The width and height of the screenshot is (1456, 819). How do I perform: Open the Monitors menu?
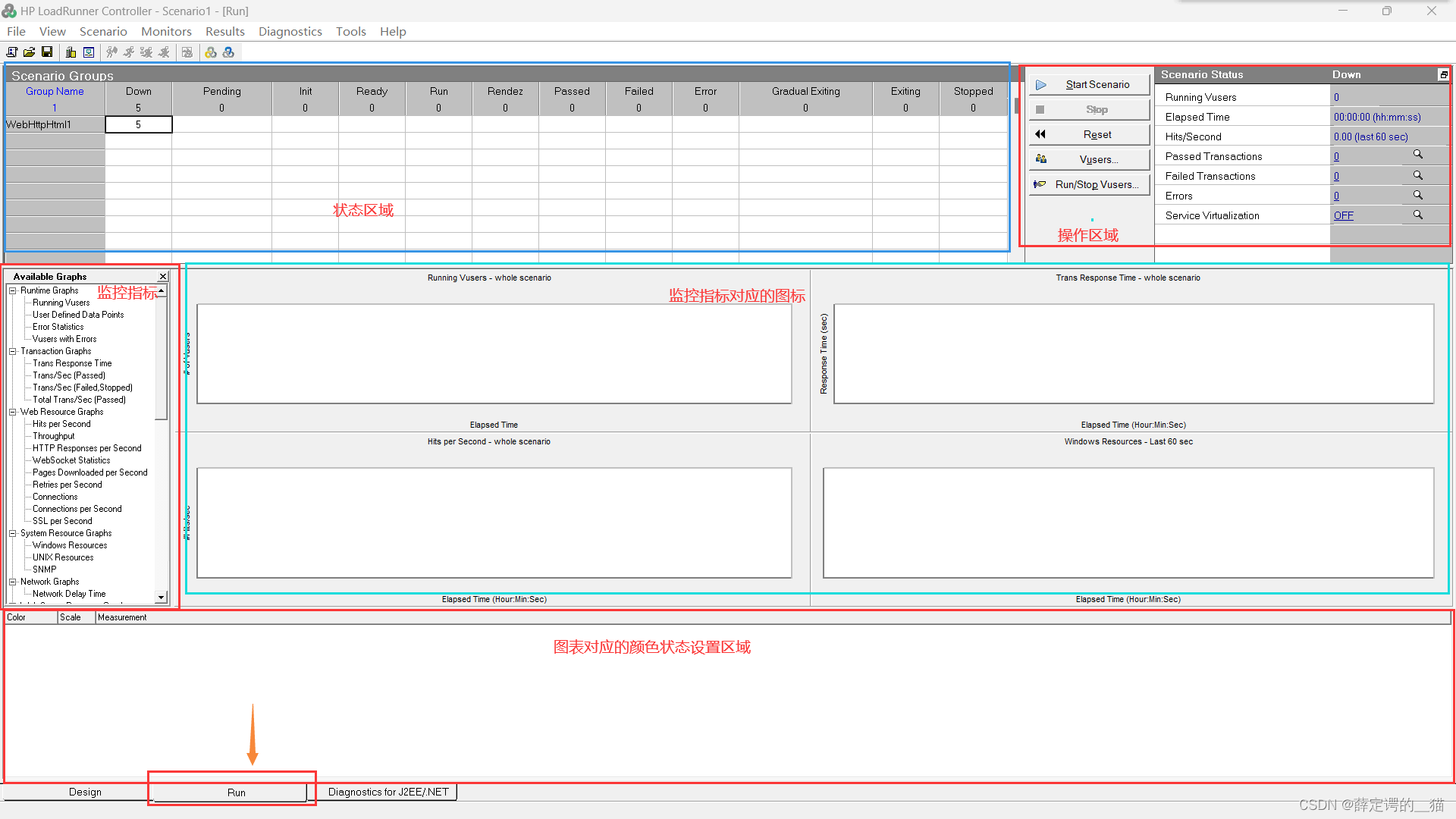(166, 31)
